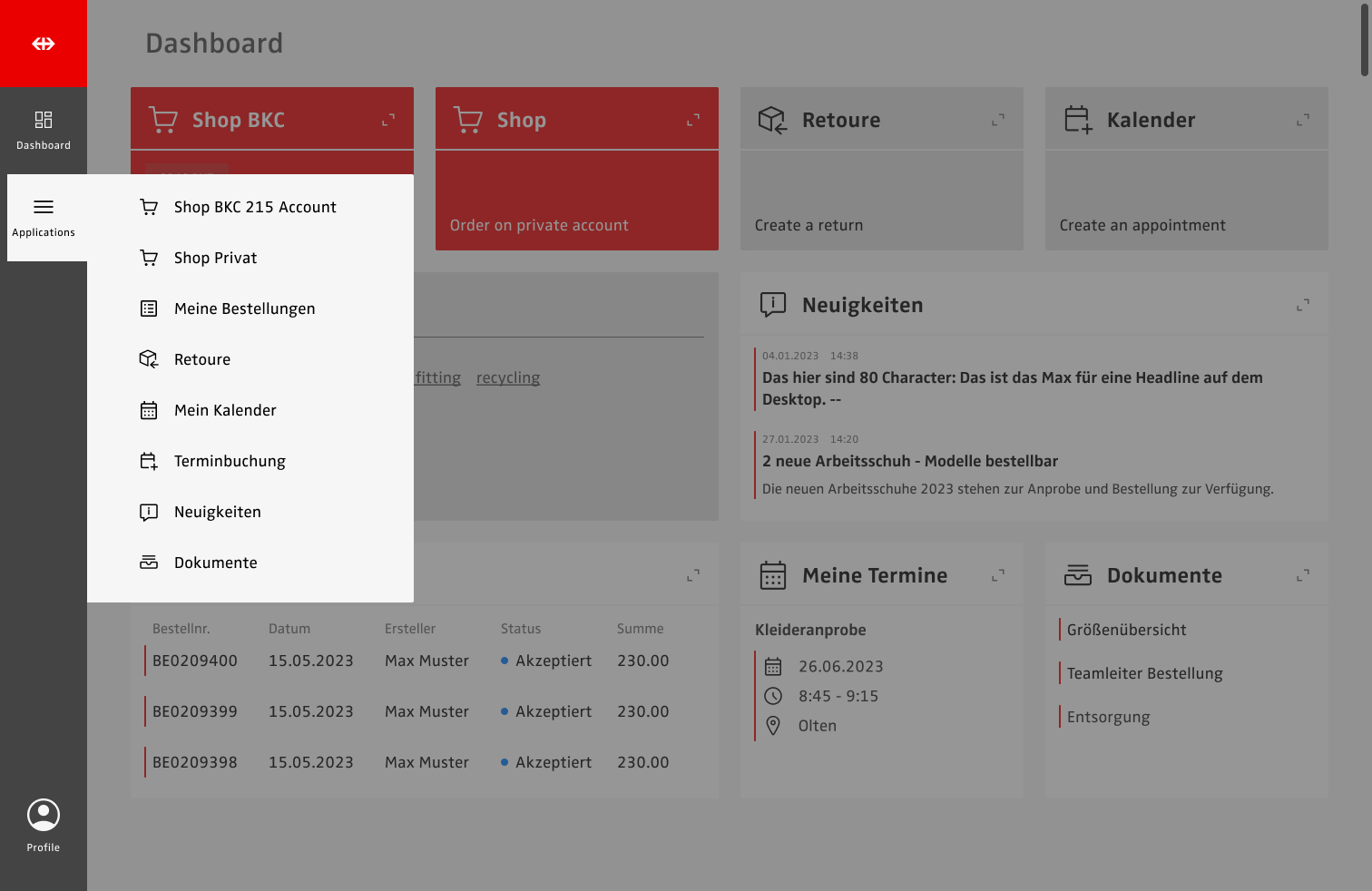Expand the Neuigkeiten panel
The height and width of the screenshot is (891, 1372).
1303,305
